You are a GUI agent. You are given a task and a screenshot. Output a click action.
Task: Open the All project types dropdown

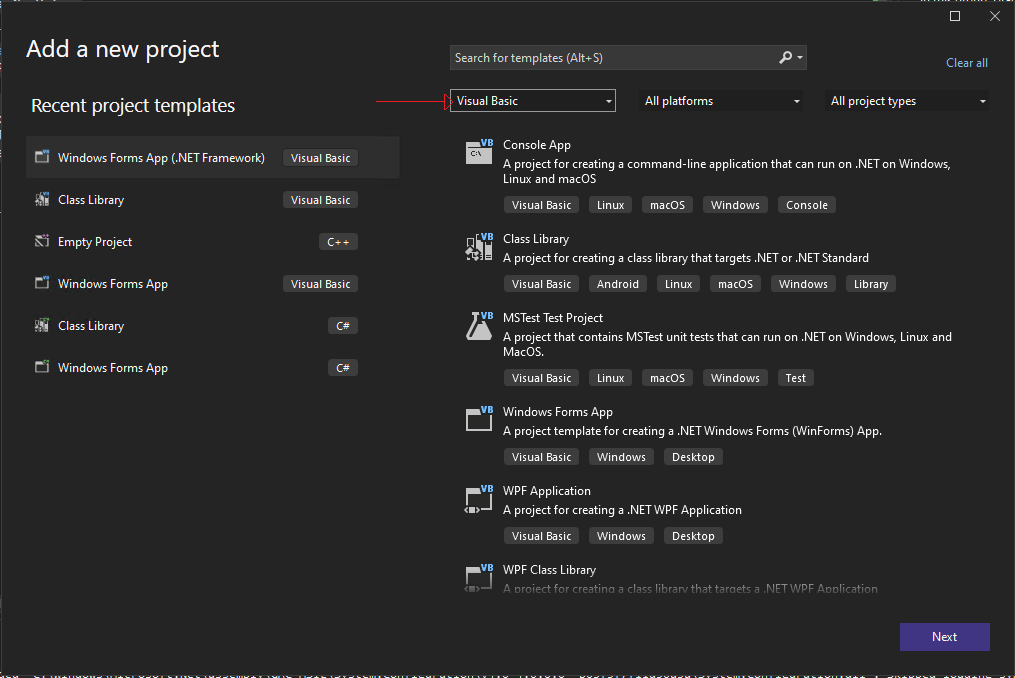click(905, 100)
